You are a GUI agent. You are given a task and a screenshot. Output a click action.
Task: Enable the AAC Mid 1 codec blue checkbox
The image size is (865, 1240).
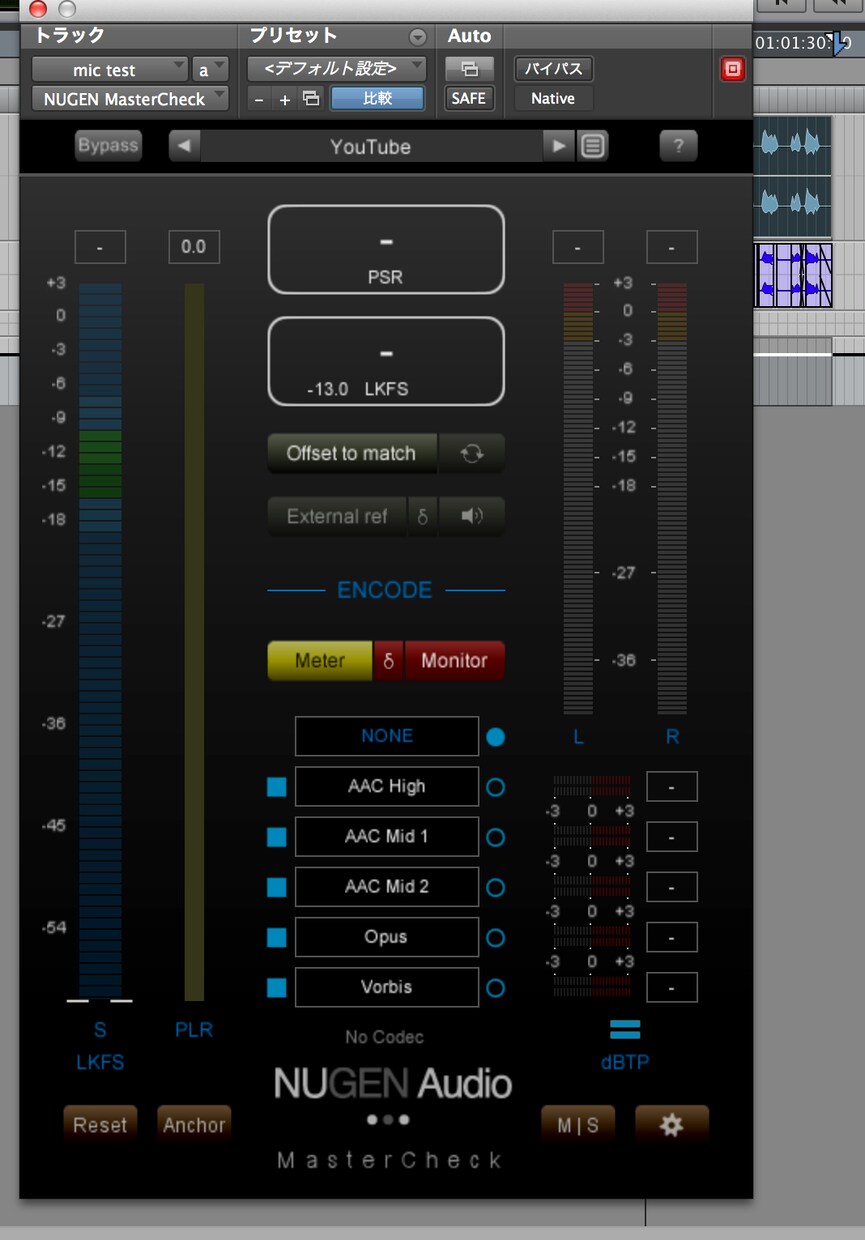(x=277, y=837)
